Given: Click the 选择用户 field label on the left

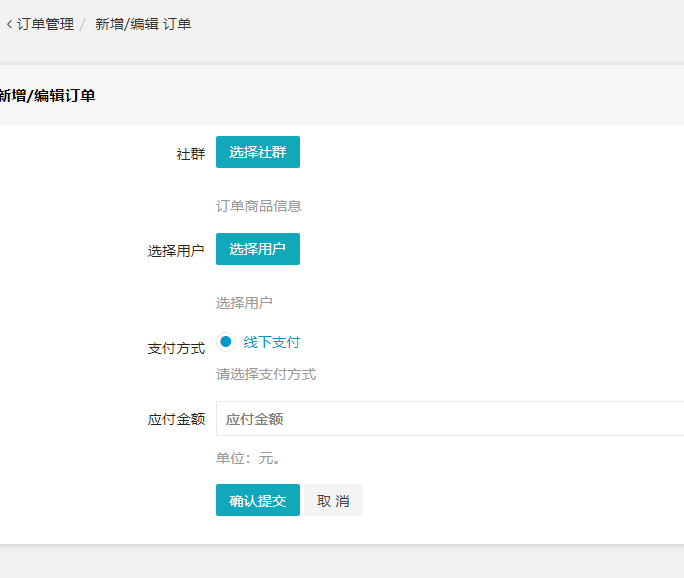Looking at the screenshot, I should click(176, 251).
